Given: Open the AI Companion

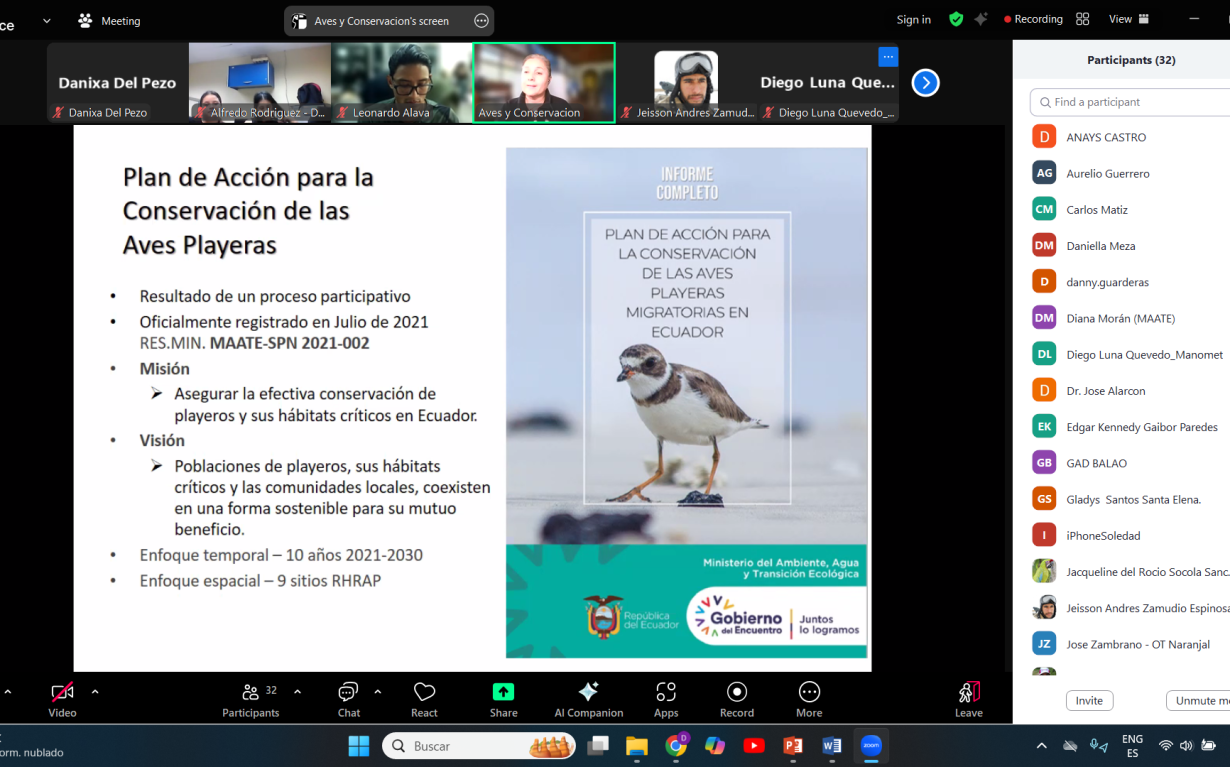Looking at the screenshot, I should point(588,697).
